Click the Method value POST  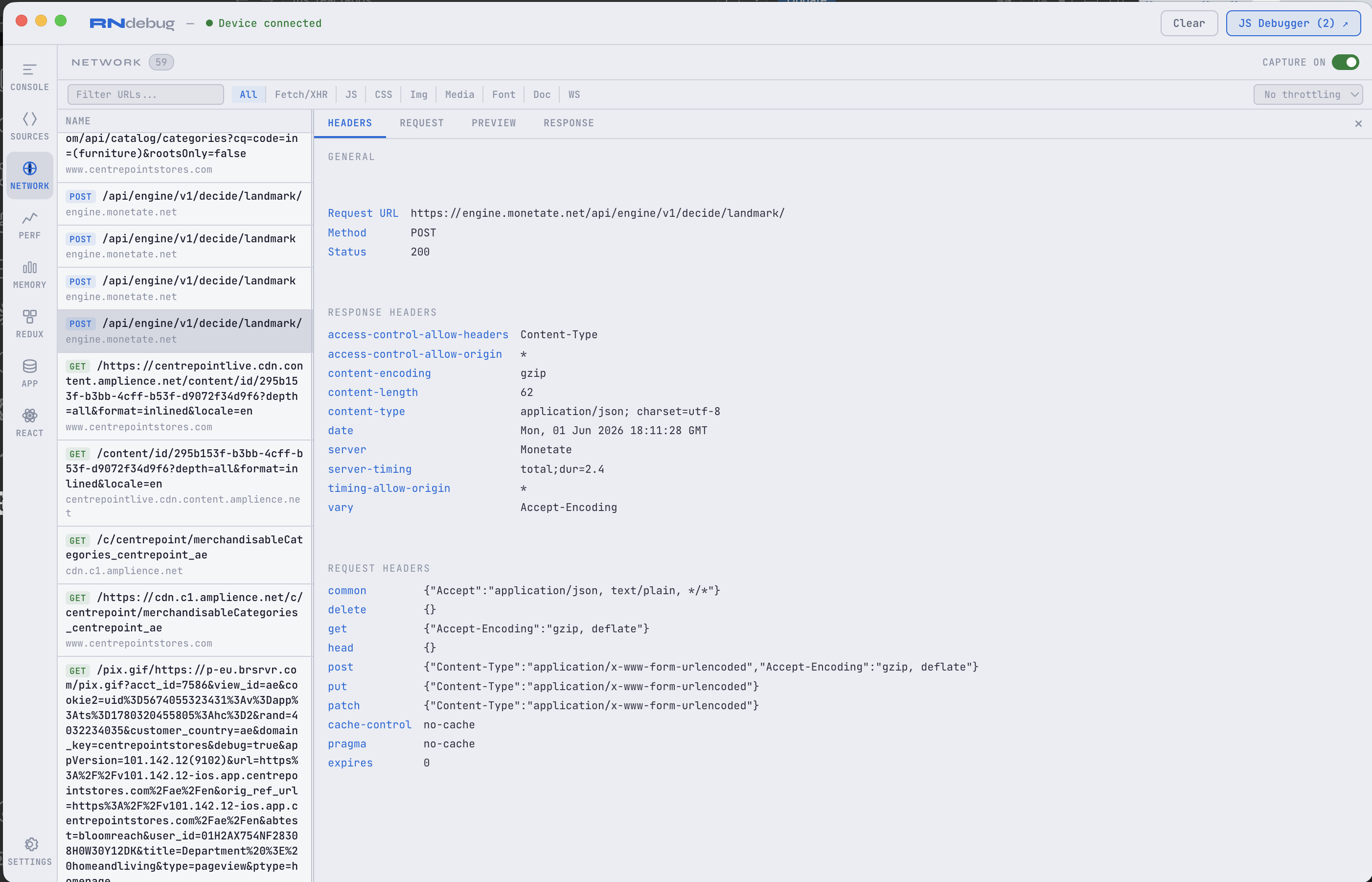pyautogui.click(x=424, y=232)
